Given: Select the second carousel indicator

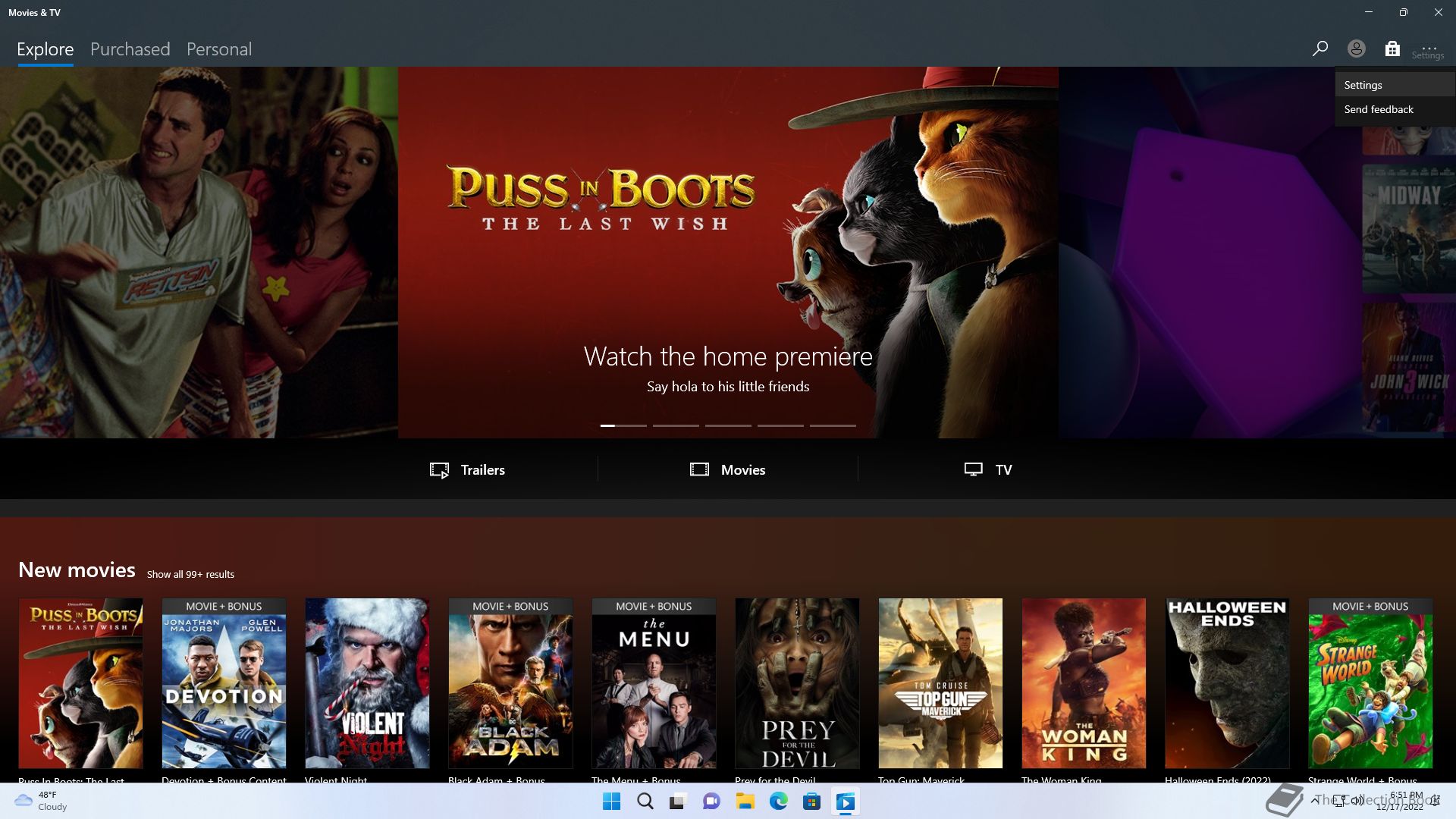Looking at the screenshot, I should [x=676, y=425].
